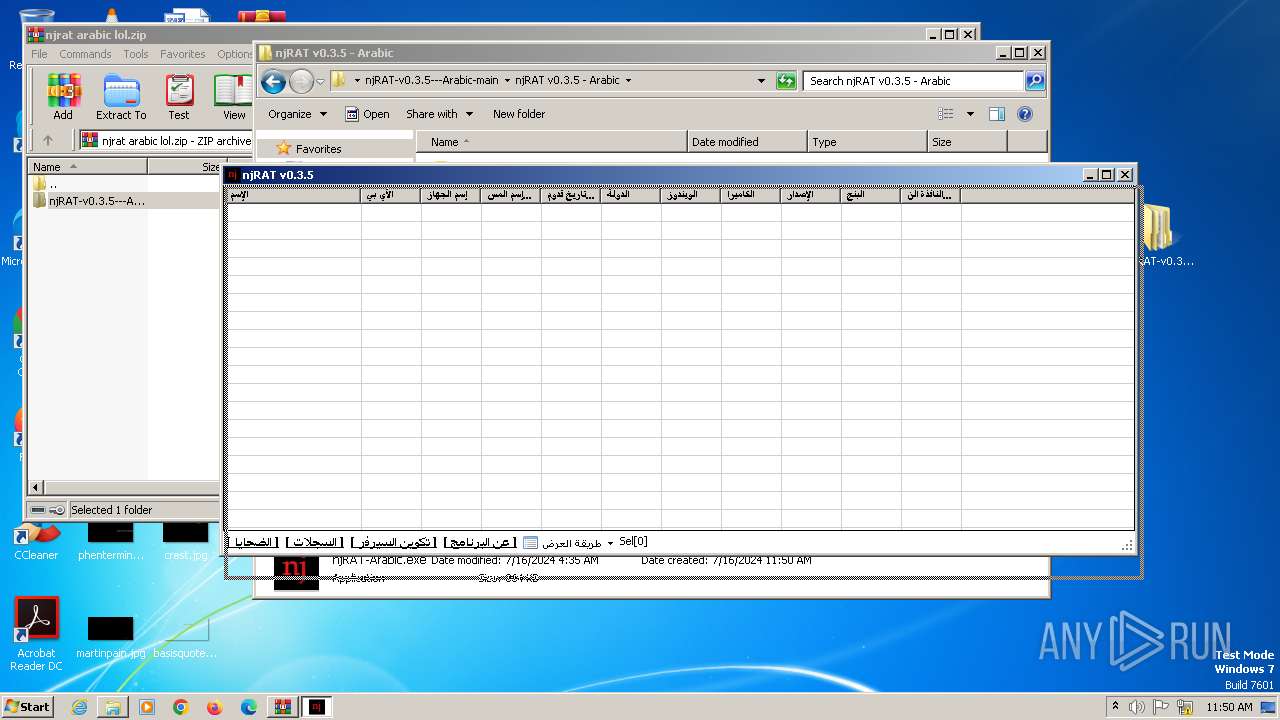Sort WinRAR list by Size column

pyautogui.click(x=184, y=167)
